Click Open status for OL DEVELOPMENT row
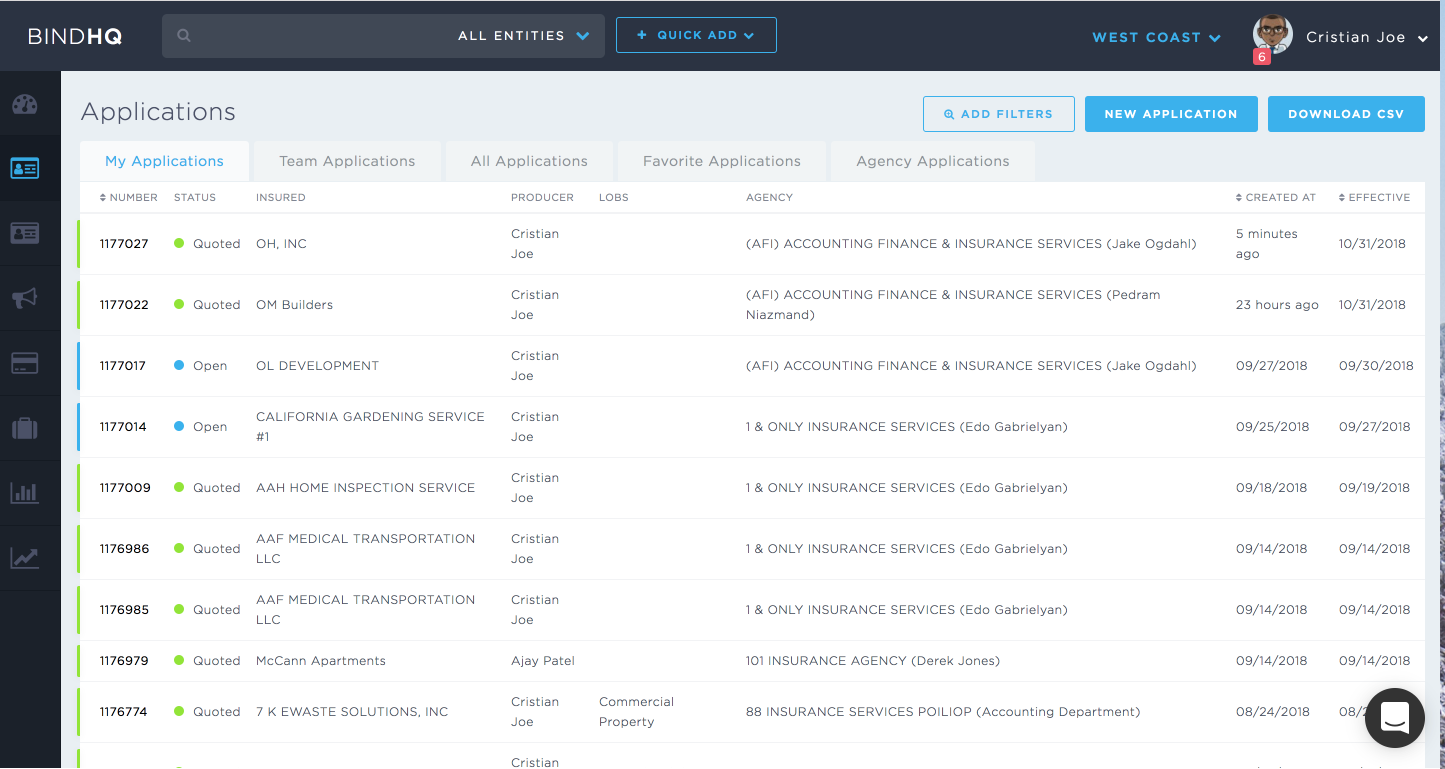 [201, 366]
